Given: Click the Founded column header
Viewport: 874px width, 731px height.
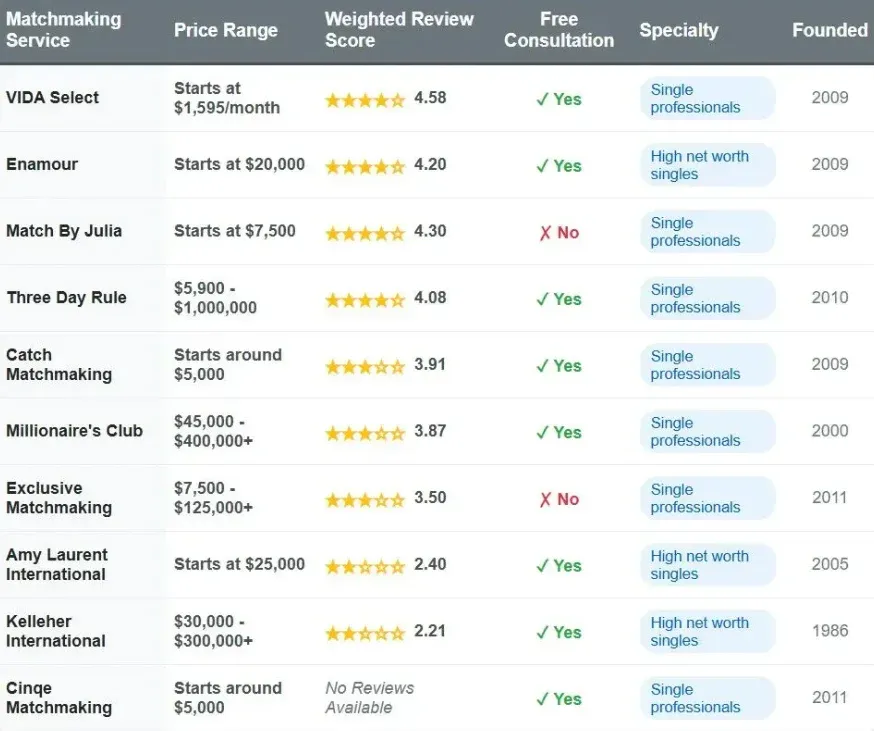Looking at the screenshot, I should 830,30.
